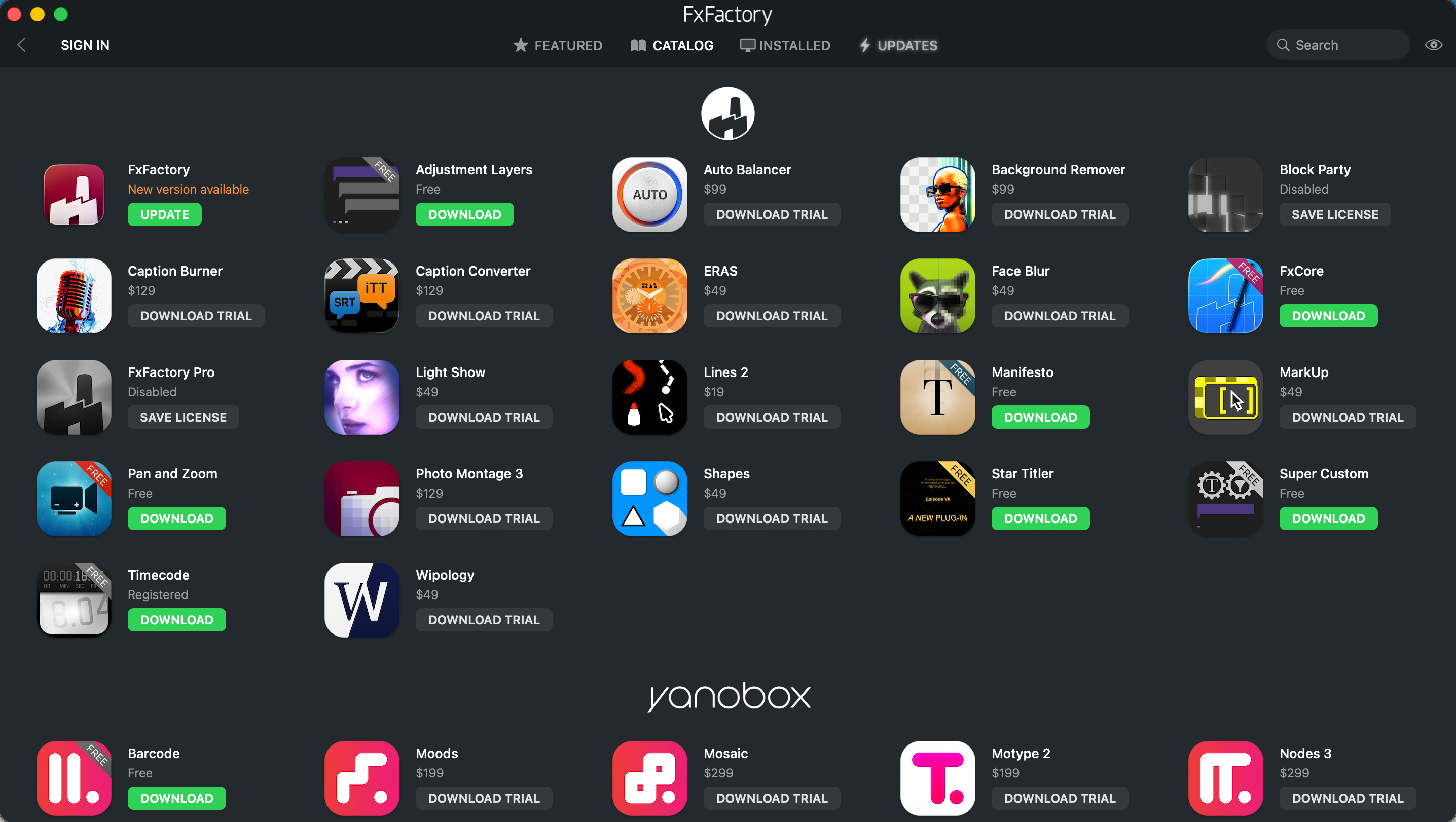Switch to the Featured tab
Screen dimensions: 1456x822
click(558, 45)
